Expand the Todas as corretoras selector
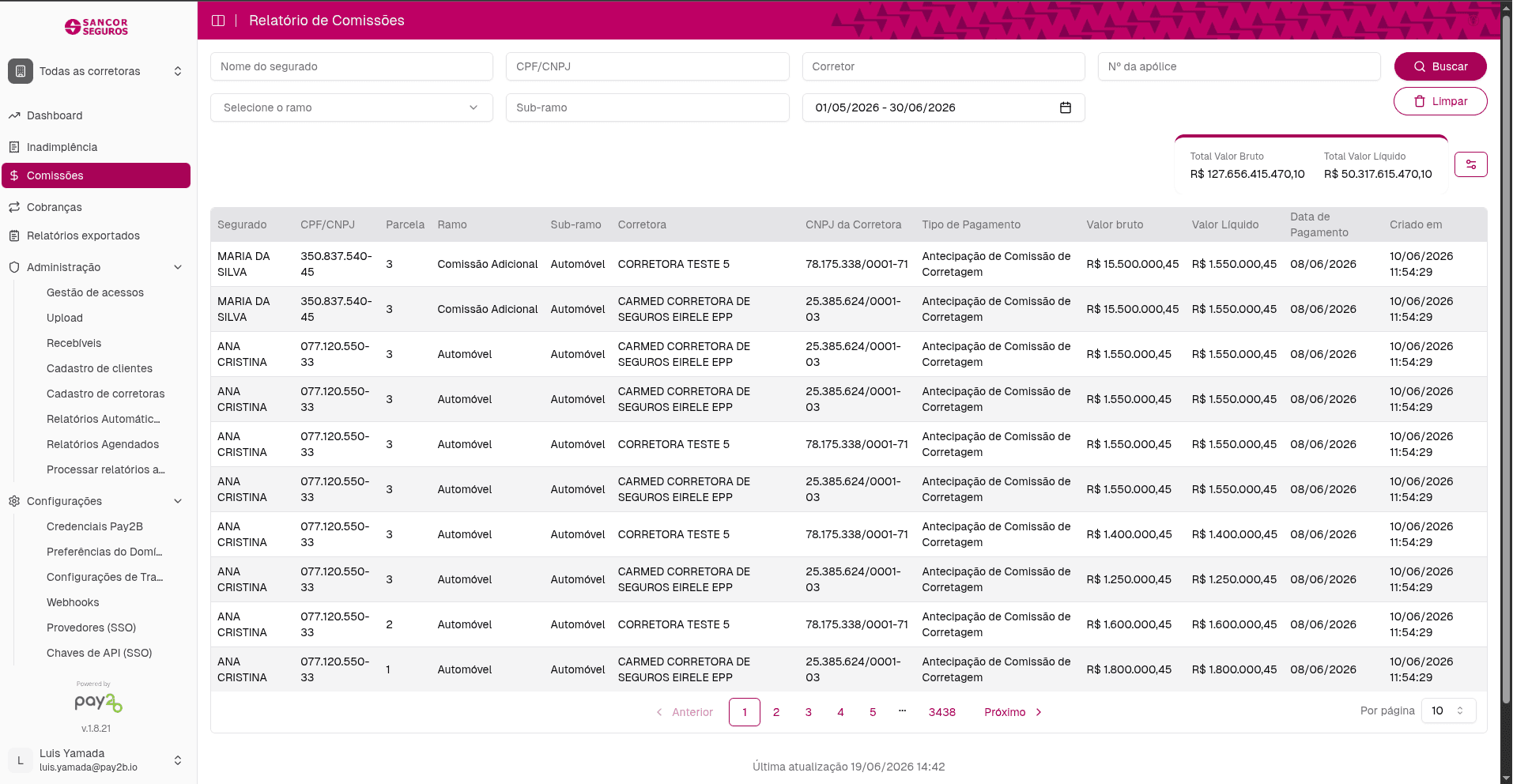 click(x=96, y=71)
